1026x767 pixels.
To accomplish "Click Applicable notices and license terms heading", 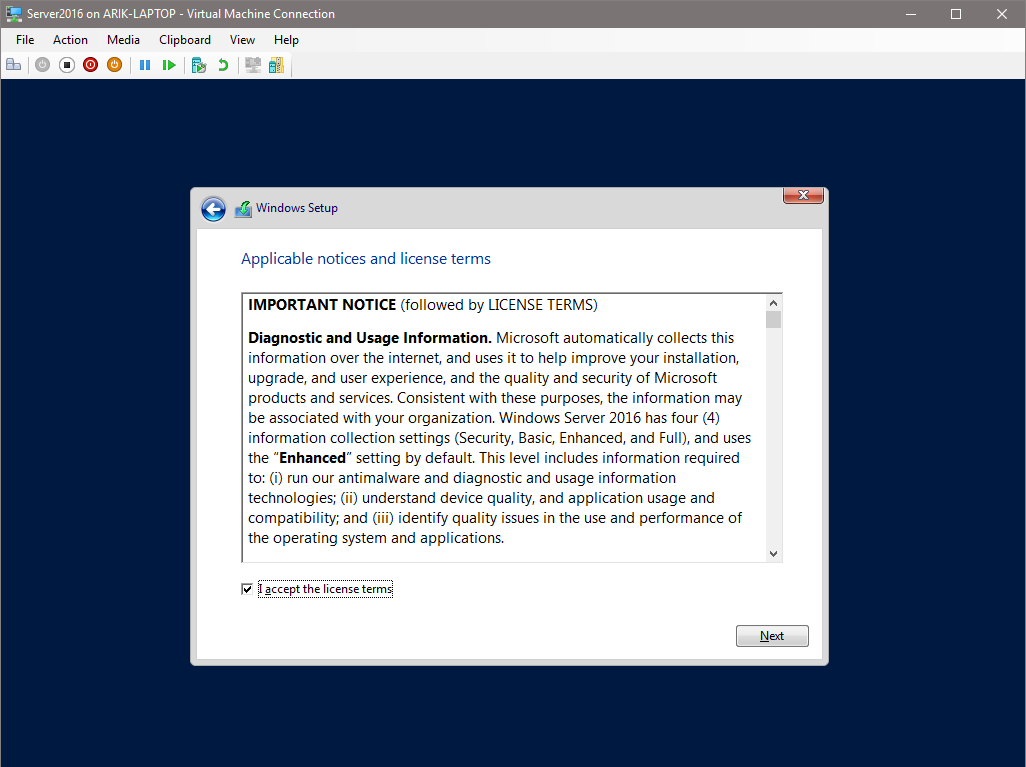I will (x=366, y=259).
